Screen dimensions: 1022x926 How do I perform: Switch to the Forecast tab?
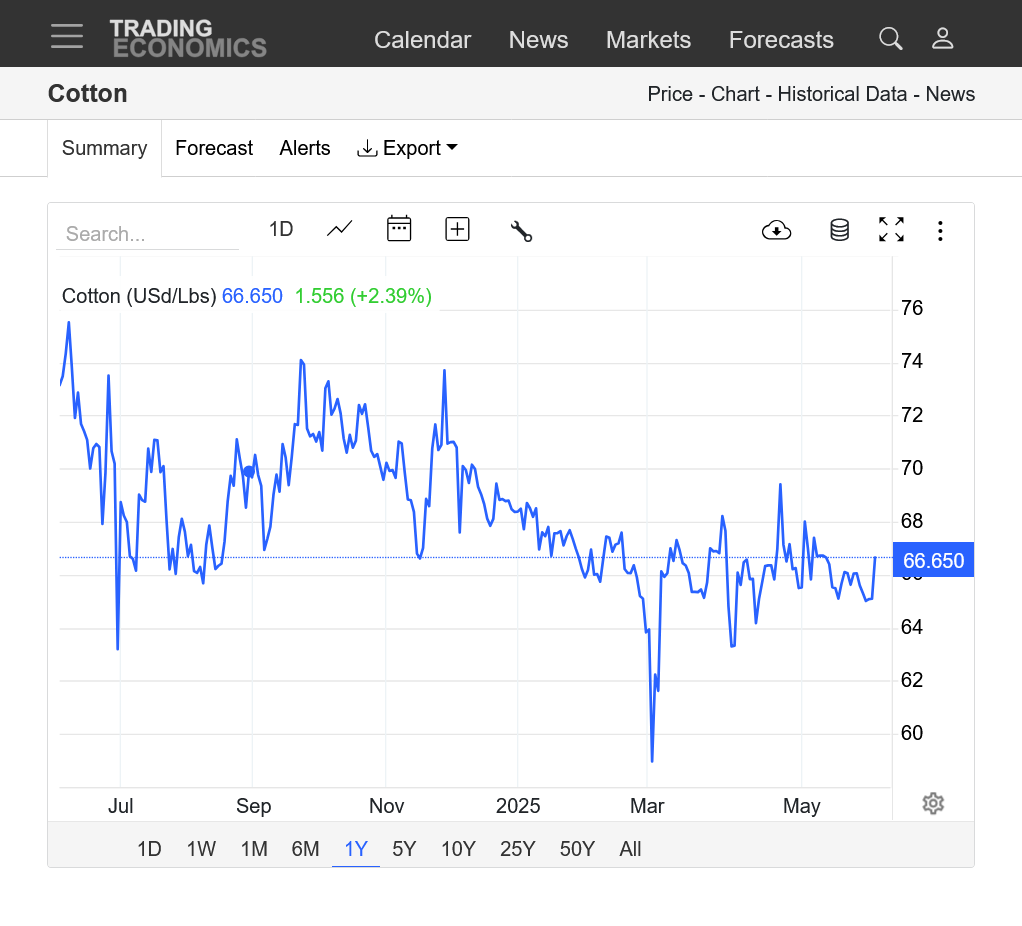[214, 148]
